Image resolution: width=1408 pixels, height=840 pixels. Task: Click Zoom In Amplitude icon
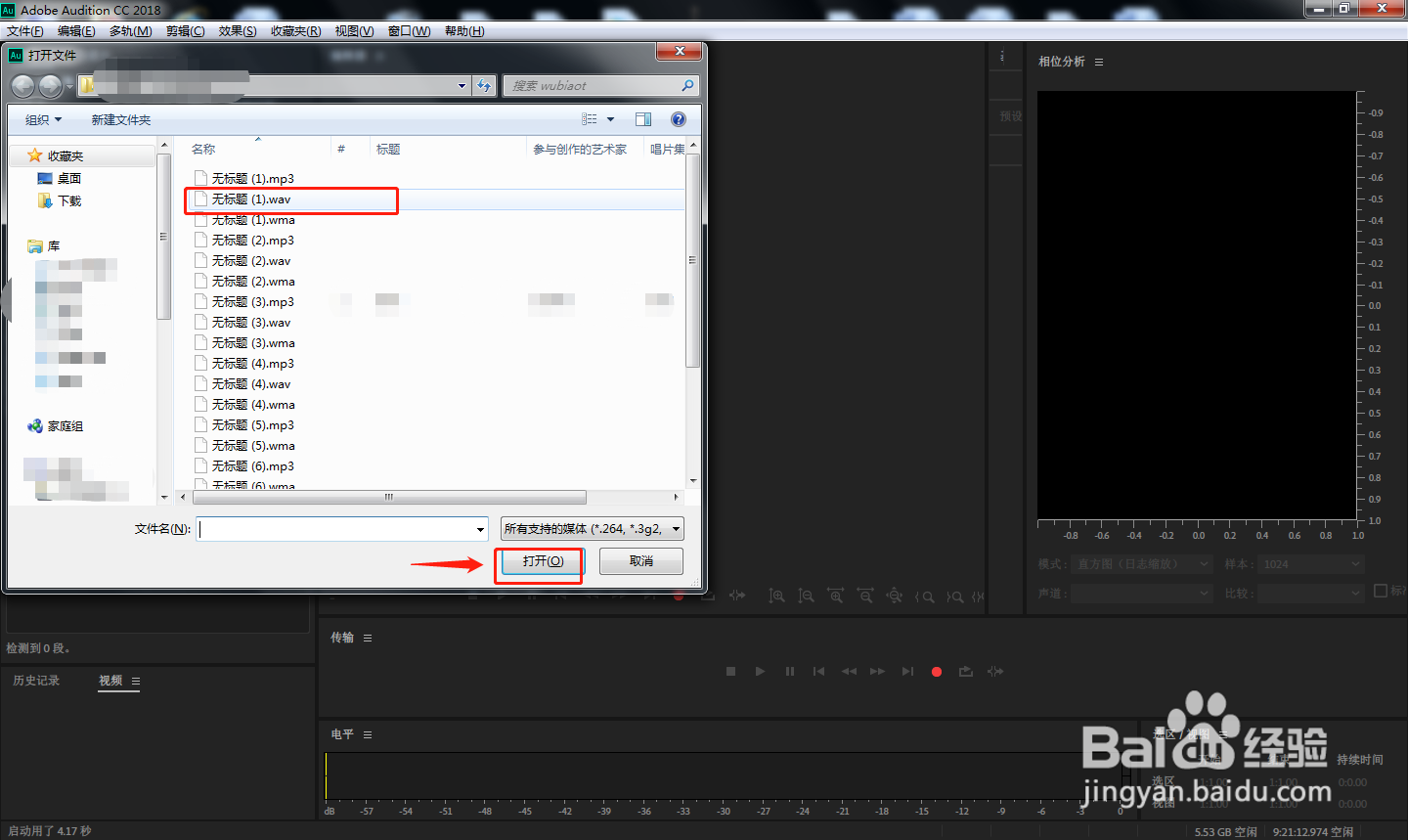point(776,596)
